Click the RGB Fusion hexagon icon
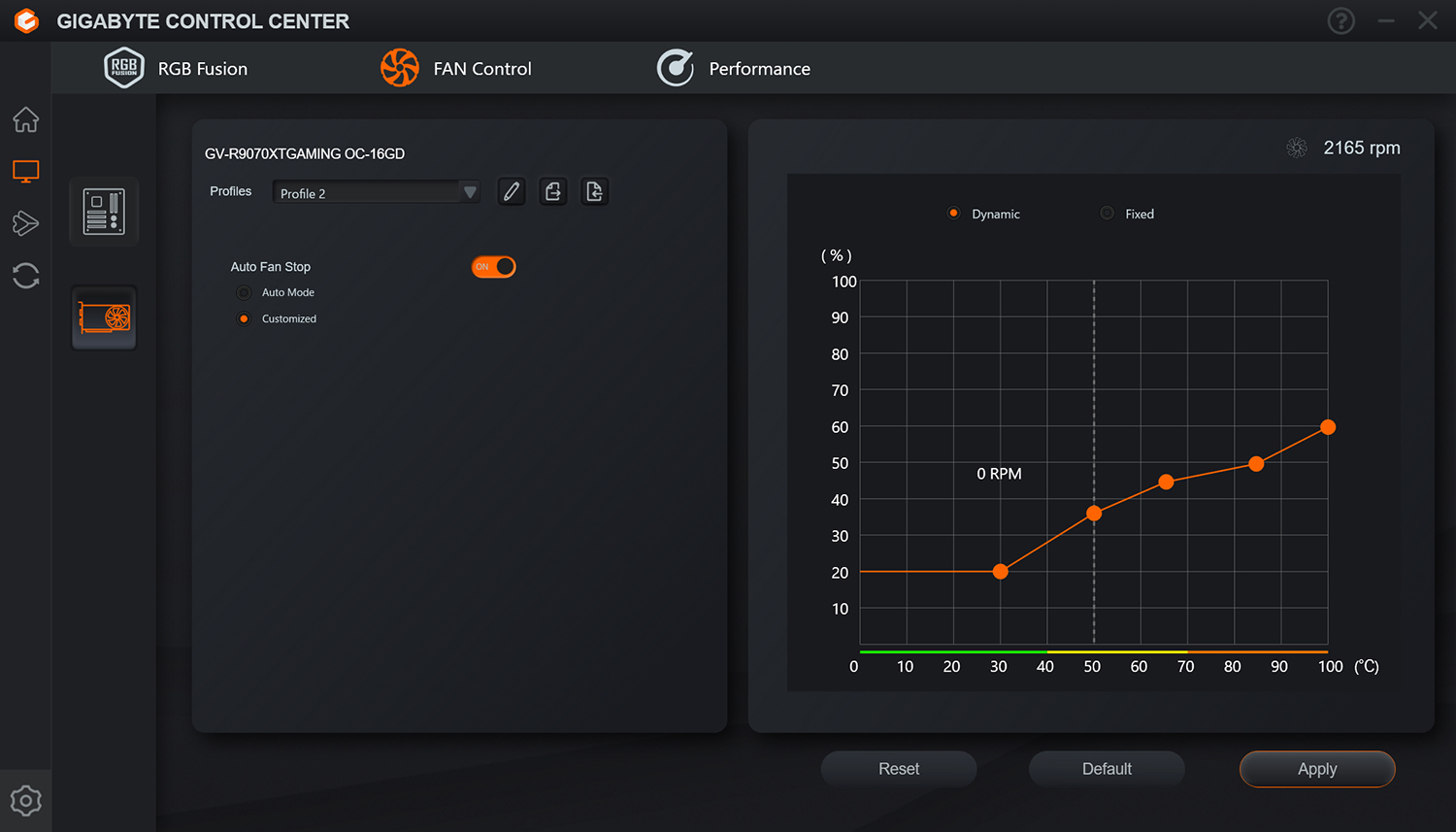 point(124,68)
